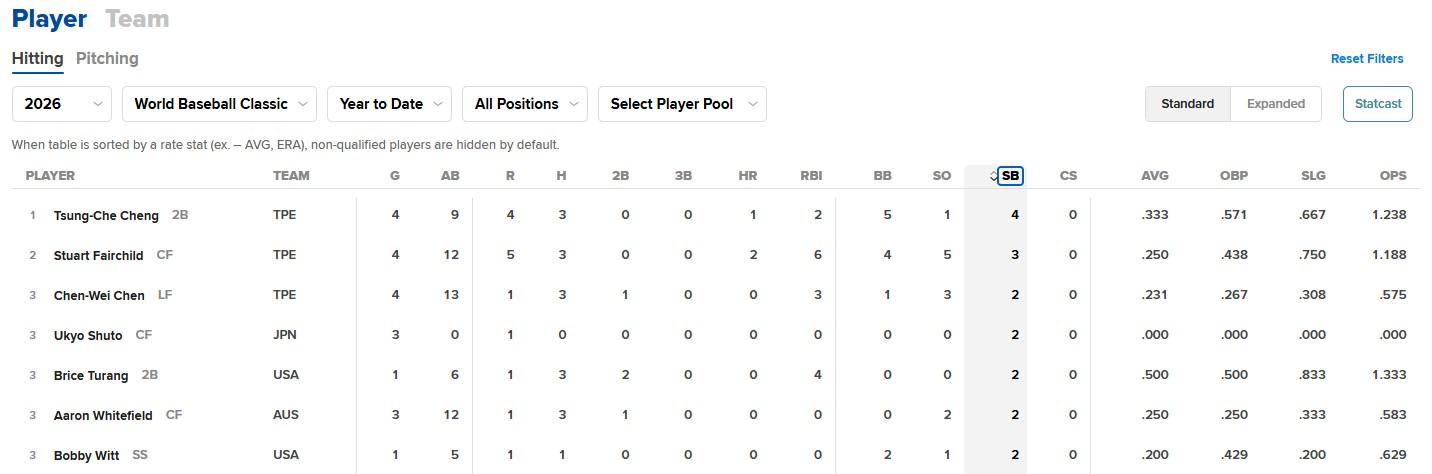Select the Standard stats view
The height and width of the screenshot is (474, 1432).
pos(1188,104)
